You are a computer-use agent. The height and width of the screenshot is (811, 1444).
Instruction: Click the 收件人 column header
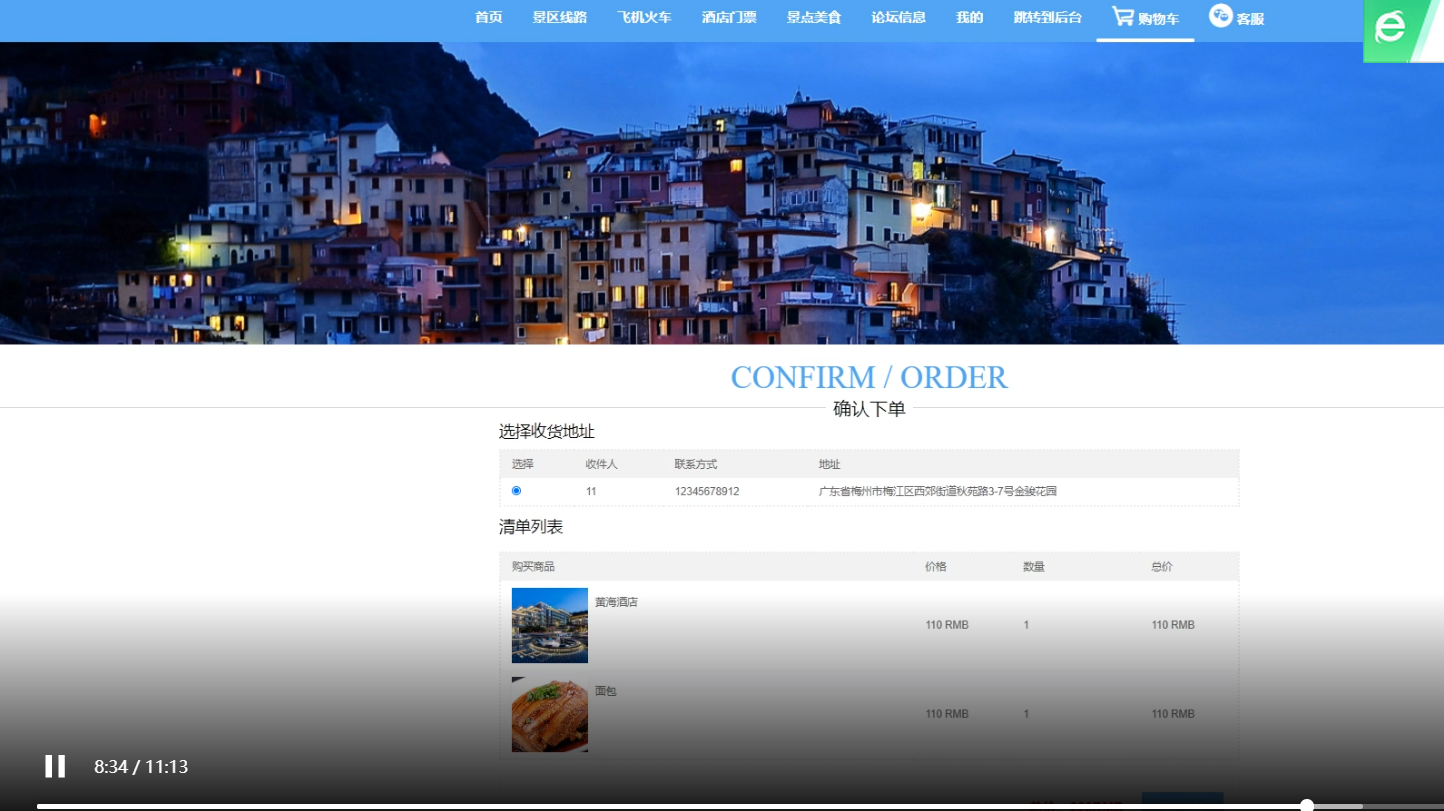[602, 464]
